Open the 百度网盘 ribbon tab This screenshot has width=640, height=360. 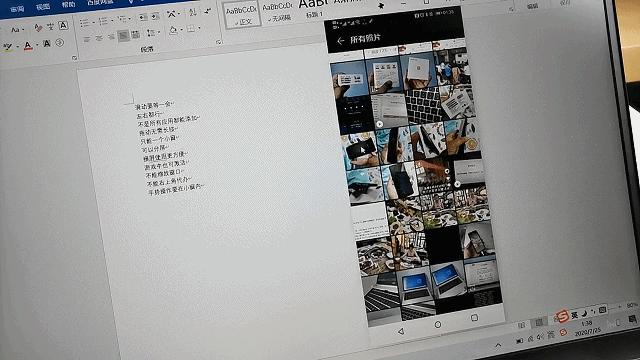[x=100, y=2]
